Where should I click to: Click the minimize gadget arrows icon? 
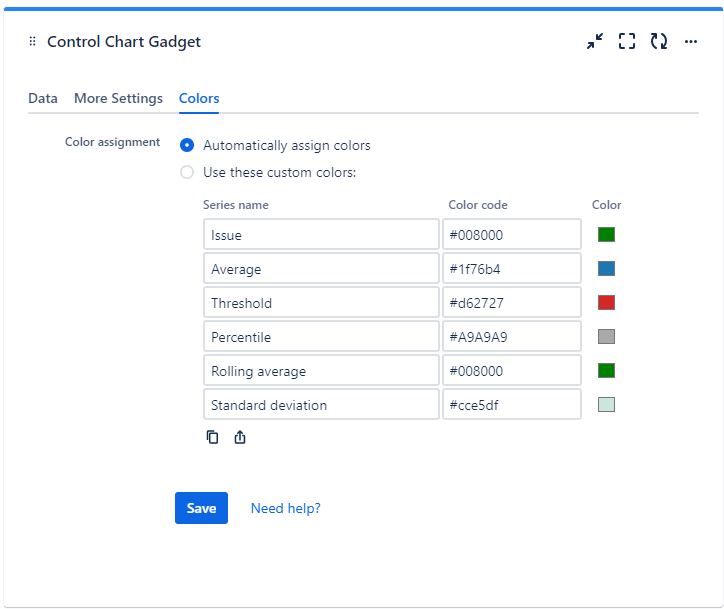[595, 41]
